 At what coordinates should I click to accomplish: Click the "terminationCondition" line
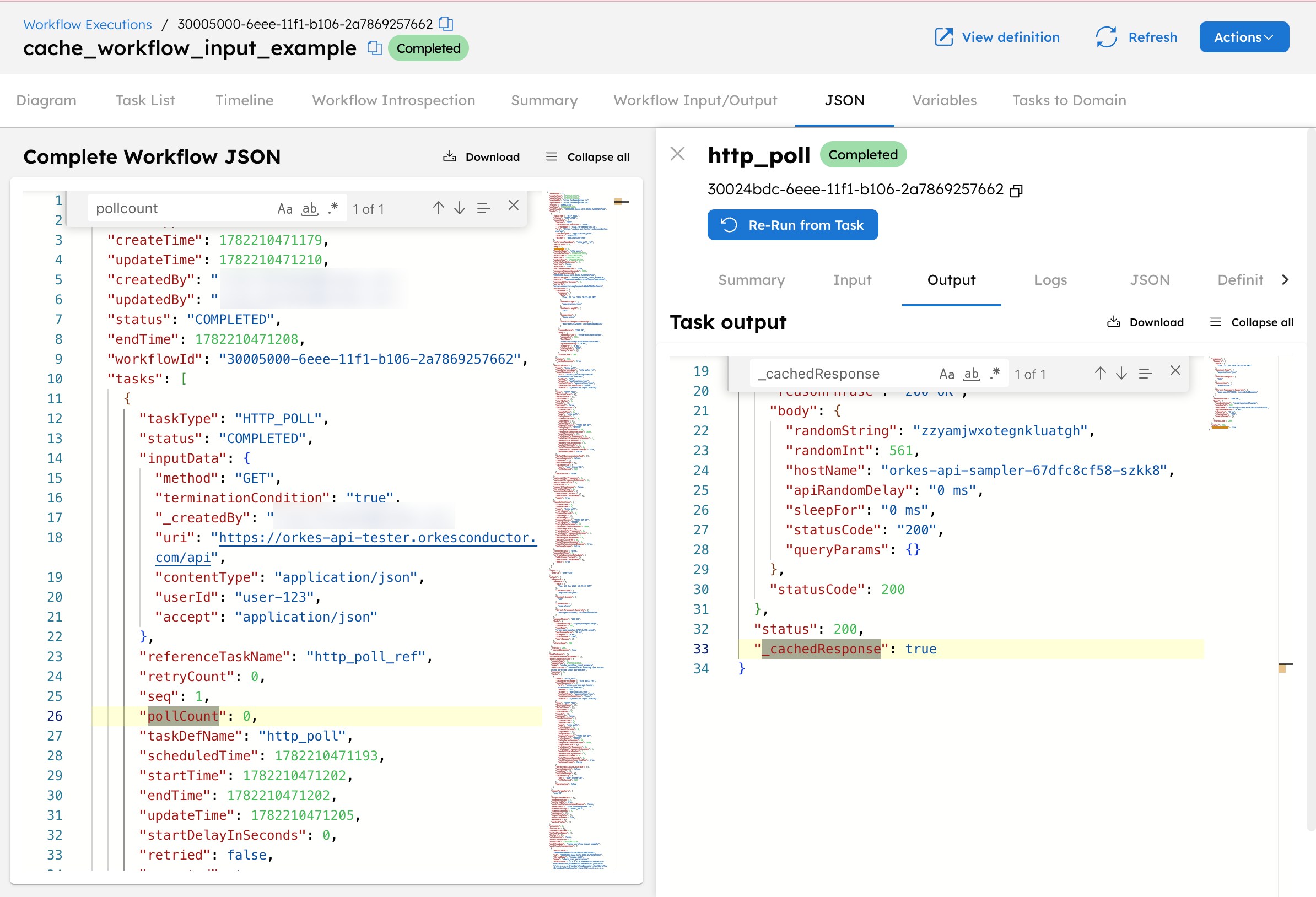277,498
